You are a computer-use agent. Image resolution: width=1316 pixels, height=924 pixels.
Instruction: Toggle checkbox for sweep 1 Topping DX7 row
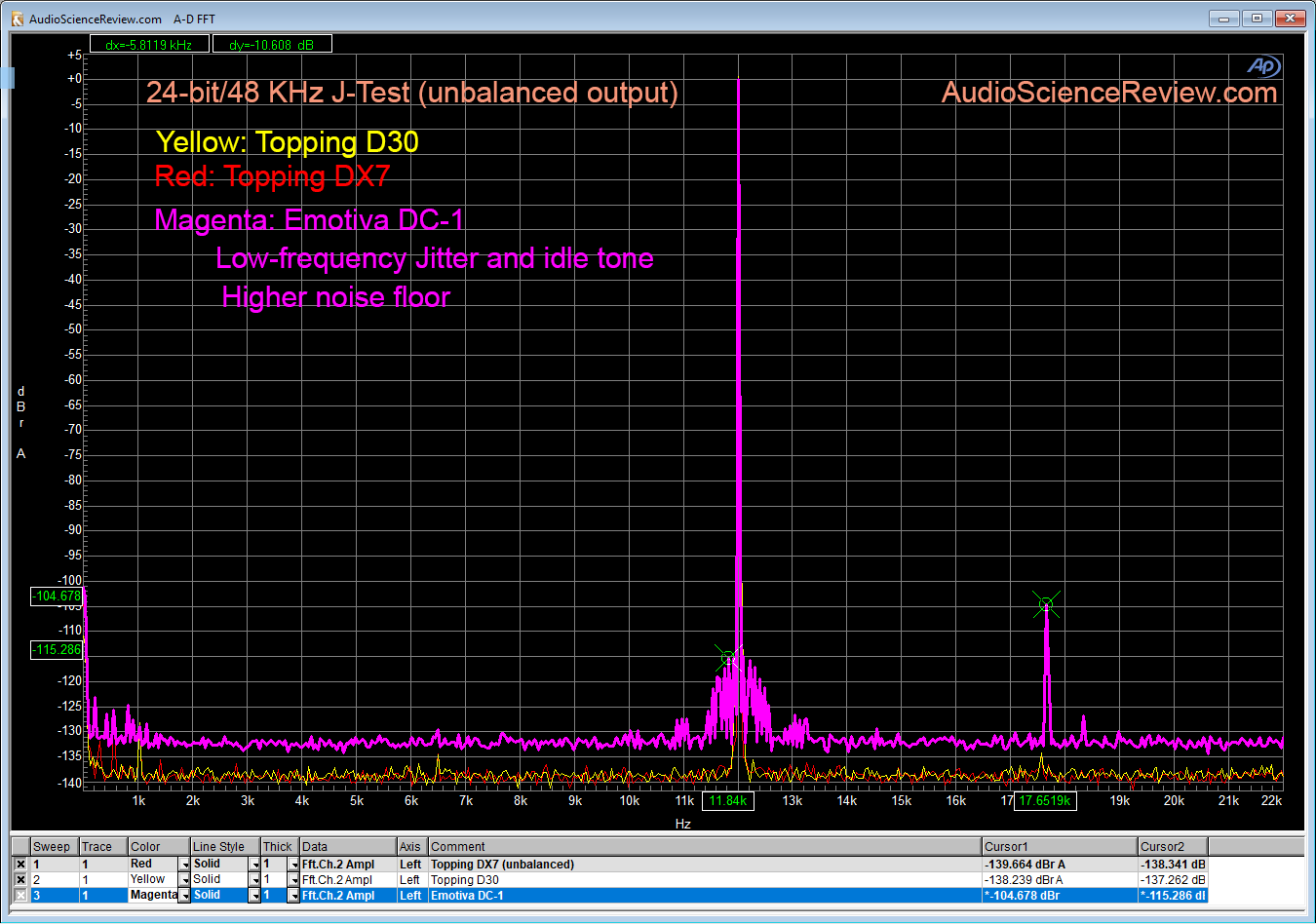(20, 865)
